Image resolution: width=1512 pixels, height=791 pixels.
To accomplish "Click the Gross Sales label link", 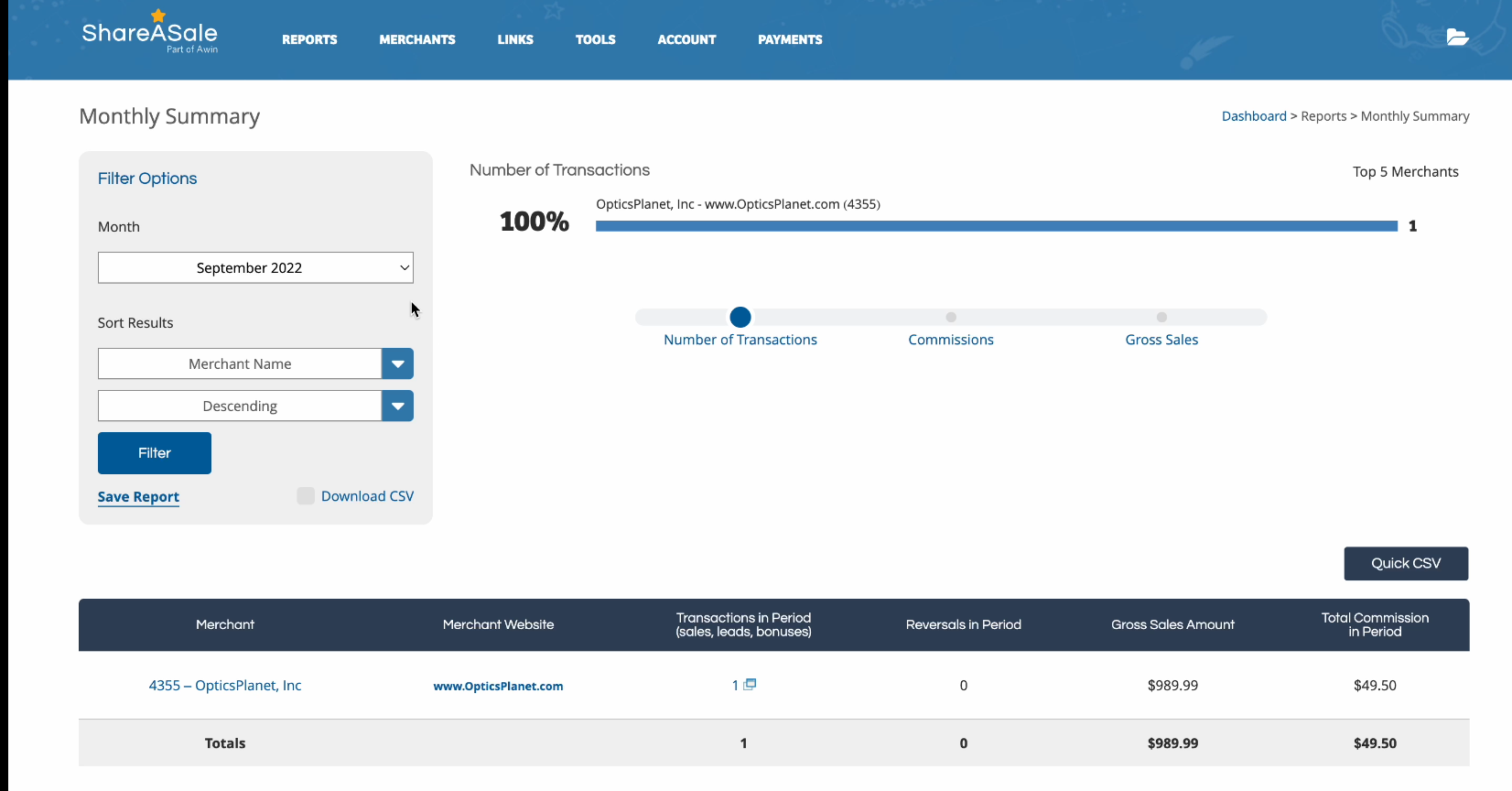I will 1161,340.
